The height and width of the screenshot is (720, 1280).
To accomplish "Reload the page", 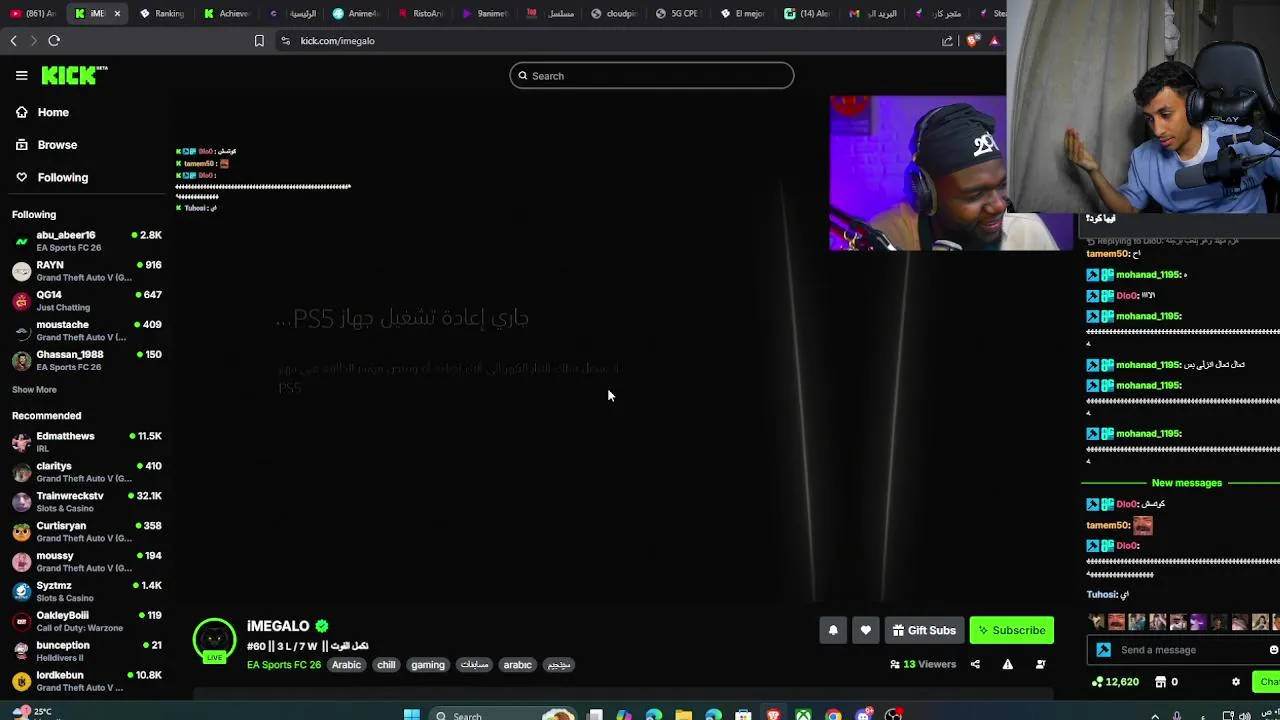I will pos(54,41).
